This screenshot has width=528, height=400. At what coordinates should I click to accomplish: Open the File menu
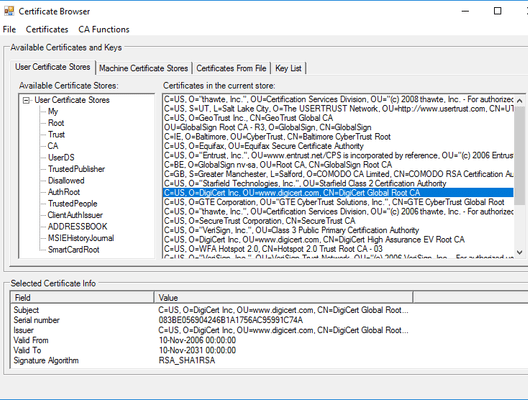pos(9,30)
